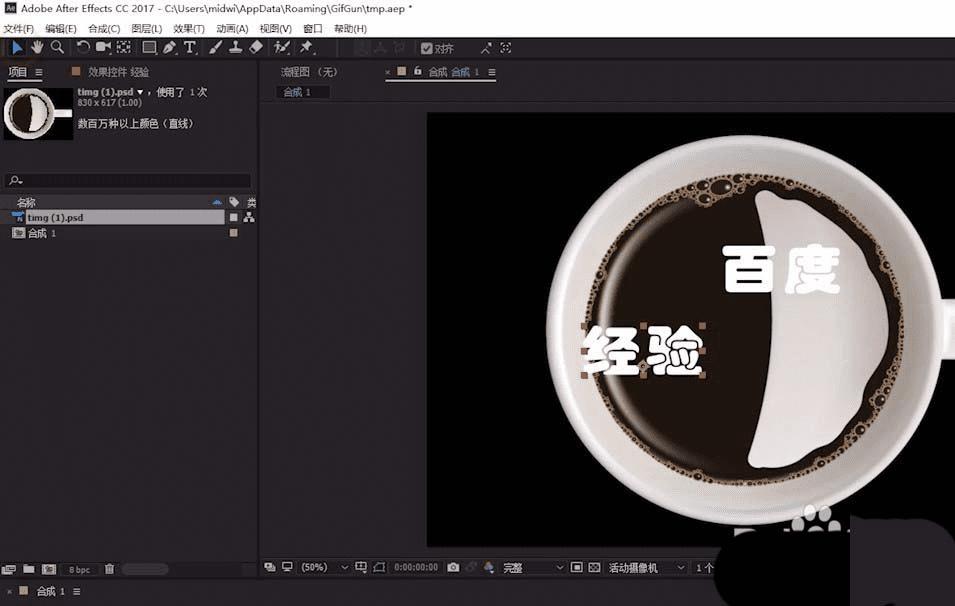
Task: Open the 合成 1 viewer panel menu
Action: tap(492, 72)
